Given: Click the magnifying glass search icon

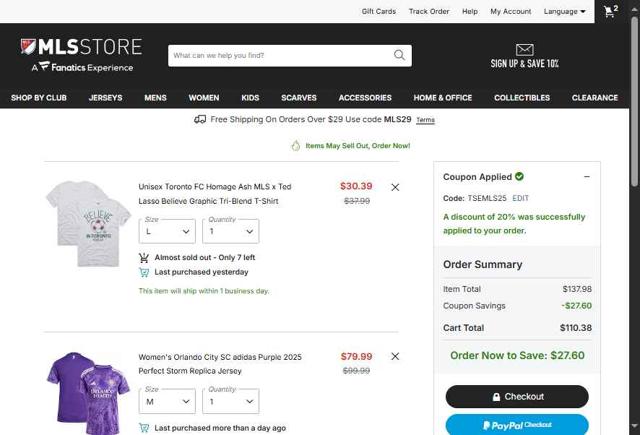Looking at the screenshot, I should click(x=399, y=55).
